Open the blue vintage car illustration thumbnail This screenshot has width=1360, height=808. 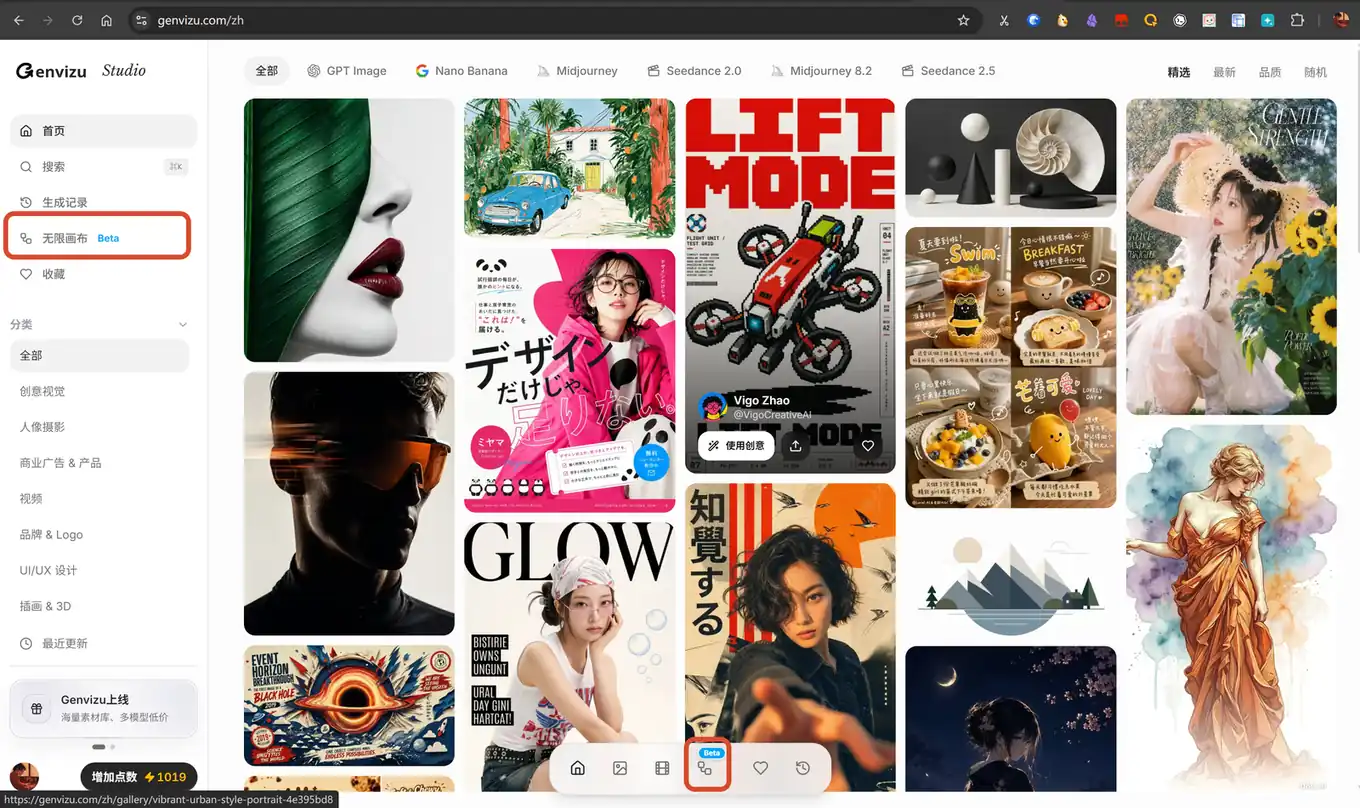click(x=570, y=168)
